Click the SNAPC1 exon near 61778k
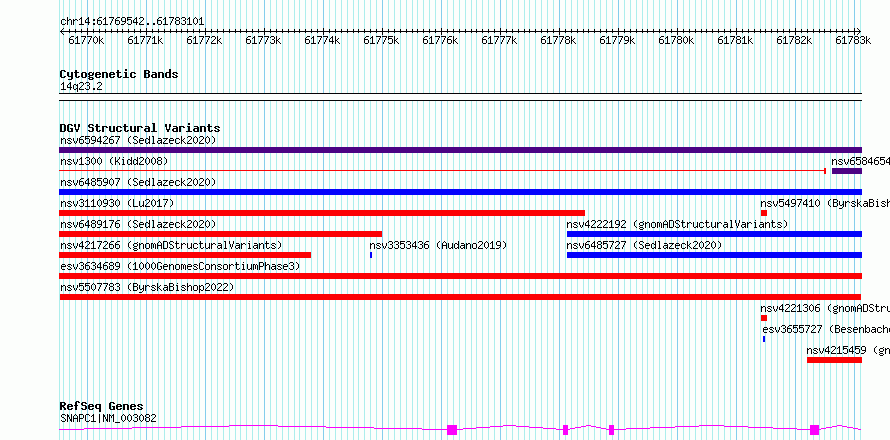The width and height of the screenshot is (890, 440). [x=565, y=430]
